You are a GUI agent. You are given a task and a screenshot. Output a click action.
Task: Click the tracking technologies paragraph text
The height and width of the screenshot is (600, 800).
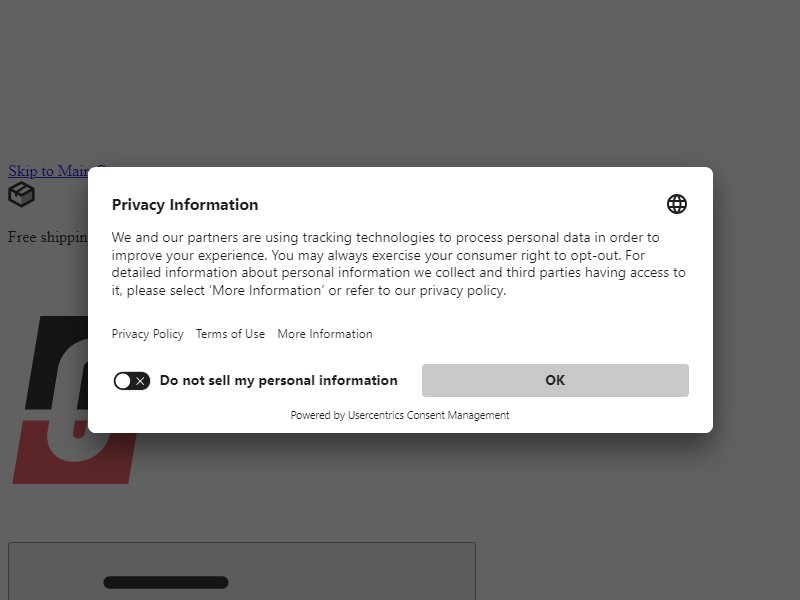click(x=398, y=264)
